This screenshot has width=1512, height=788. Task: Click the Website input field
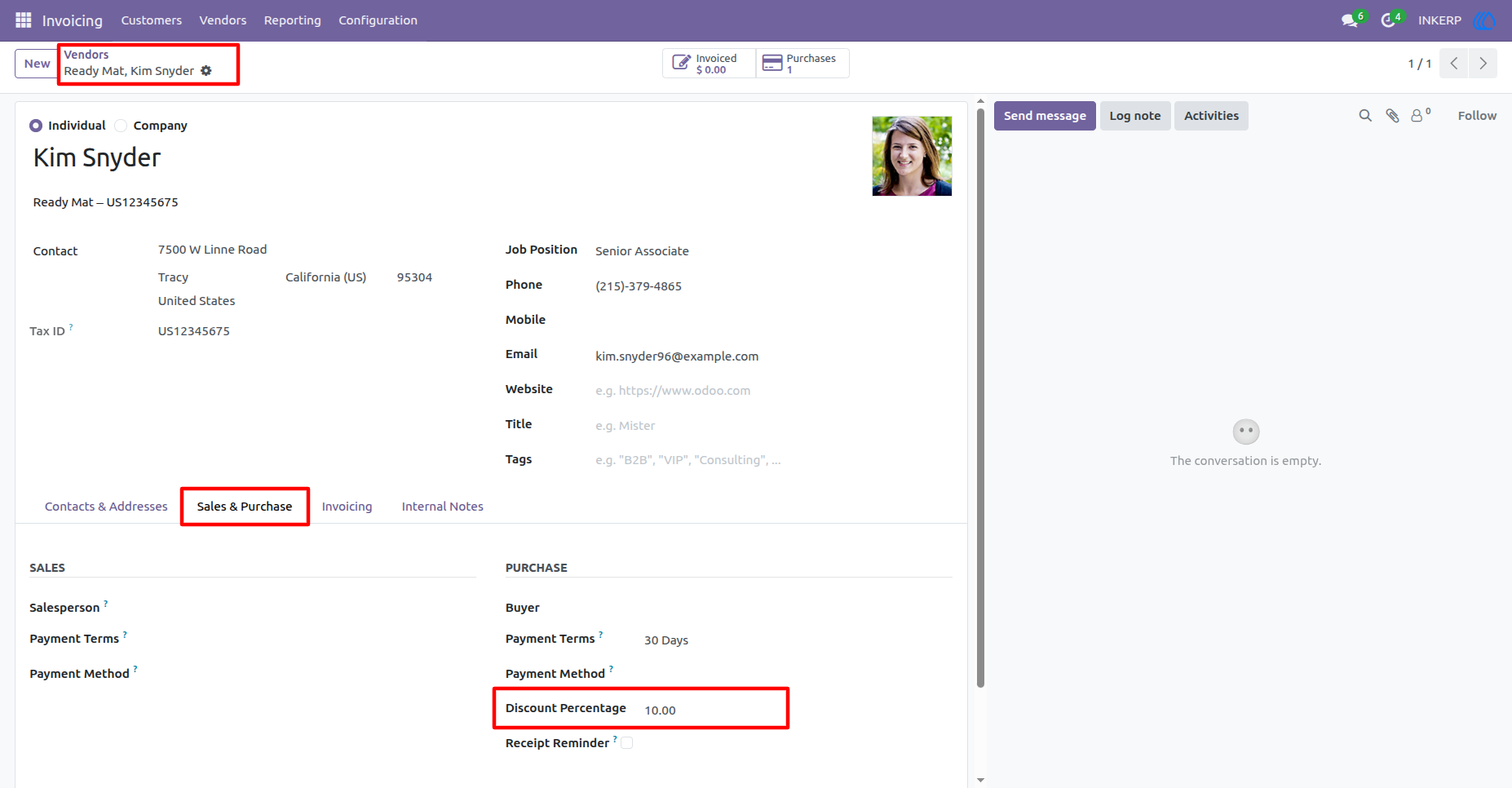(773, 391)
